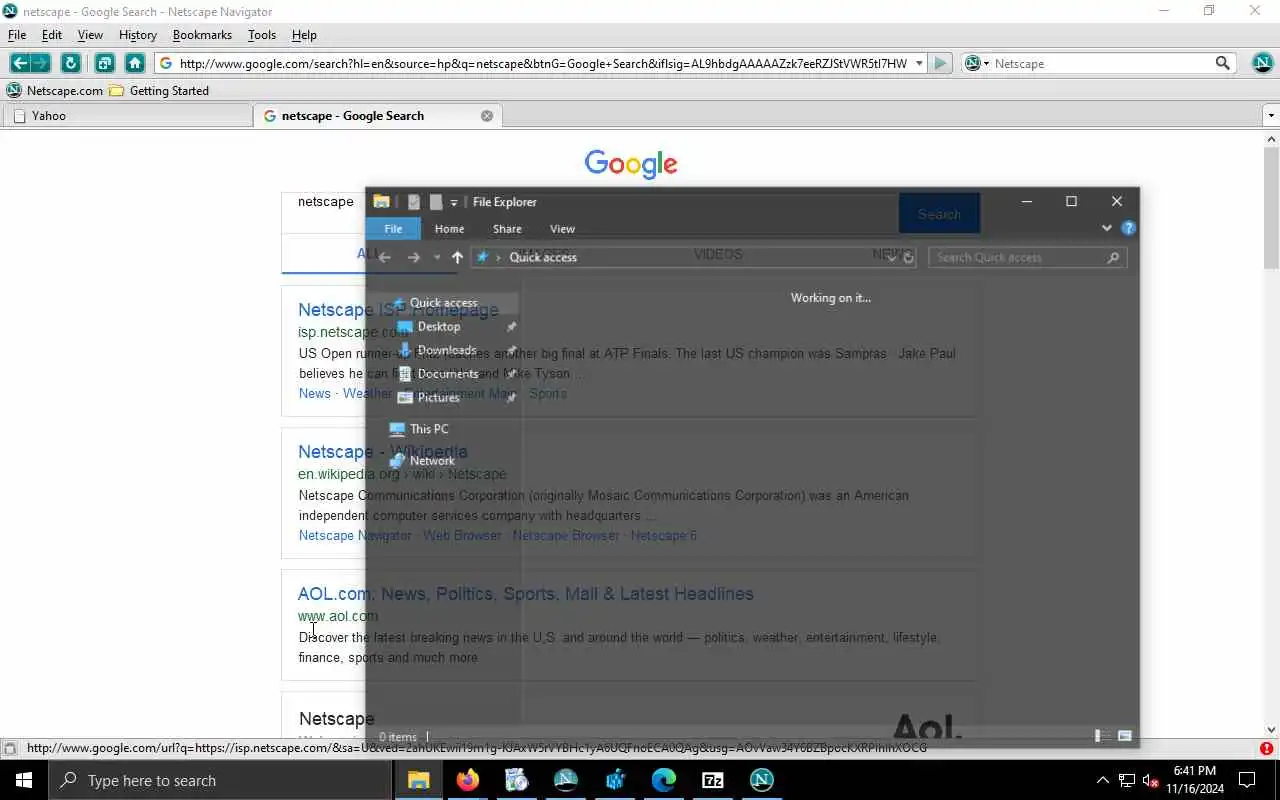This screenshot has width=1280, height=800.
Task: Click the Netscape back arrow button
Action: point(20,63)
